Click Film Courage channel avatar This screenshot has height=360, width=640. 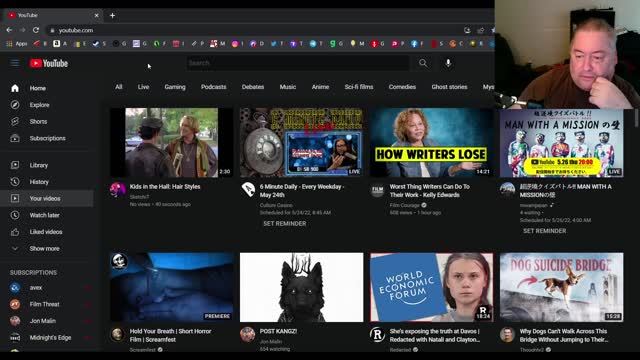[x=378, y=190]
